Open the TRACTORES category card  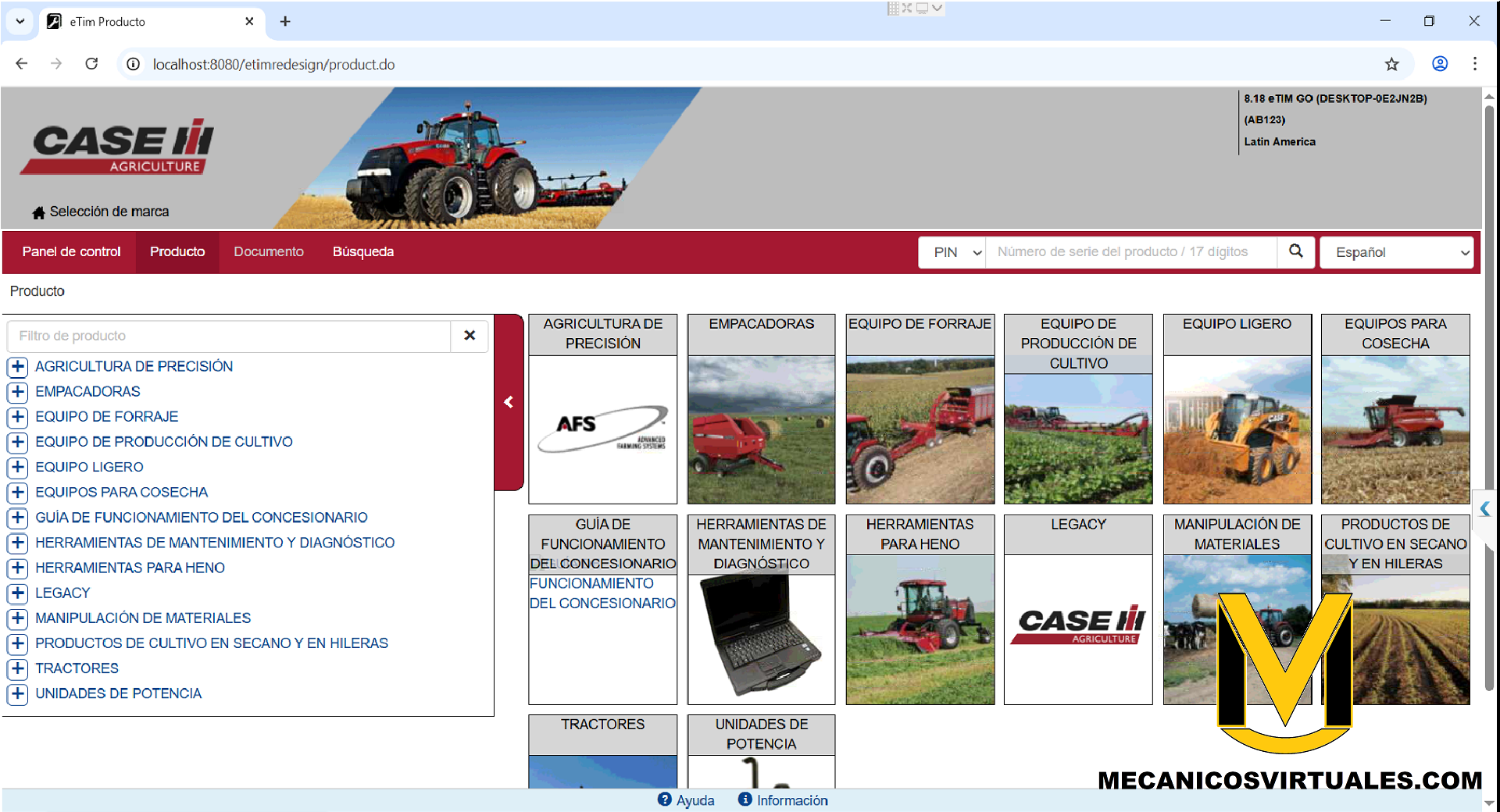tap(602, 751)
